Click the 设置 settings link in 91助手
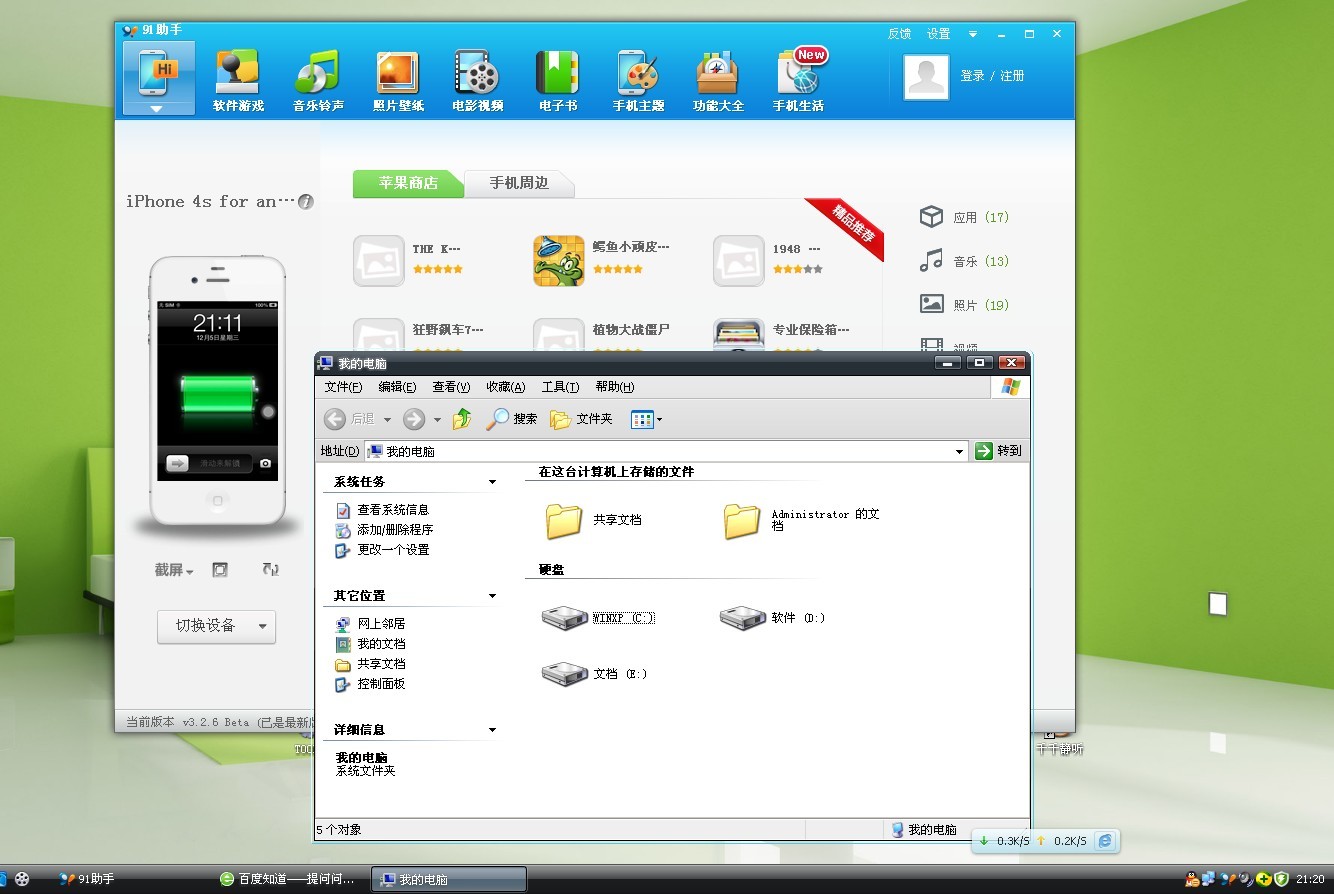 [938, 34]
